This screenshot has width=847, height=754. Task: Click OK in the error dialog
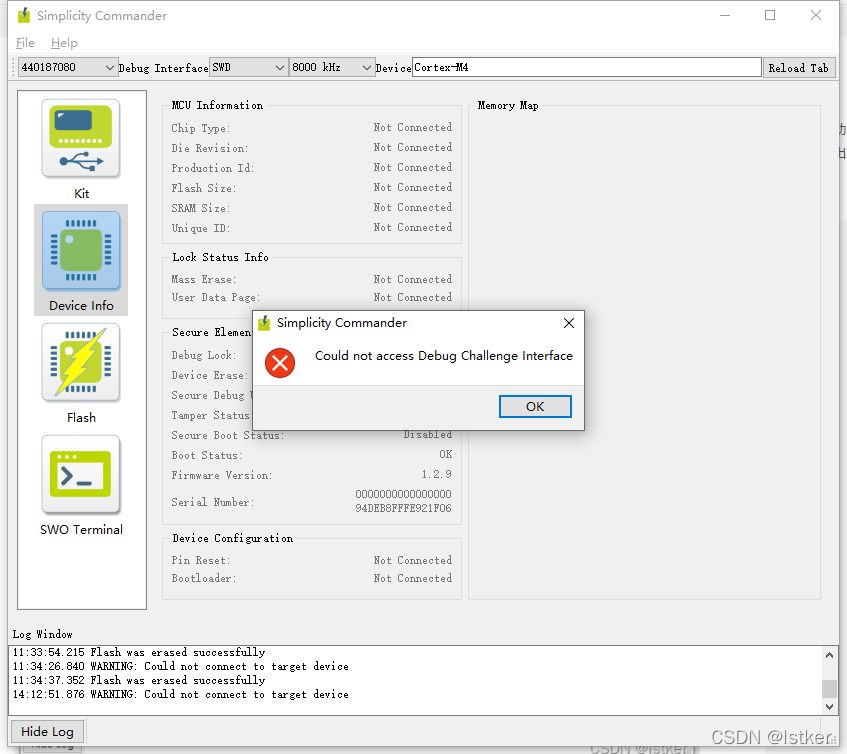pos(535,407)
